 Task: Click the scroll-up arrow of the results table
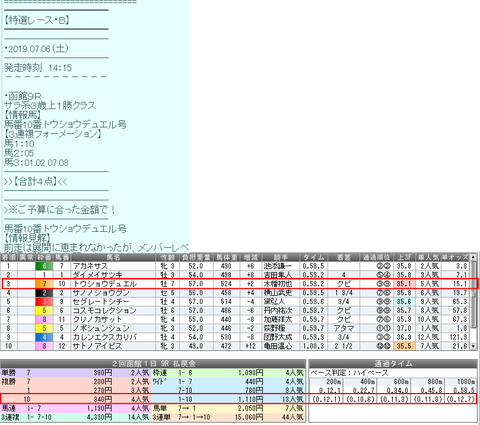click(473, 257)
